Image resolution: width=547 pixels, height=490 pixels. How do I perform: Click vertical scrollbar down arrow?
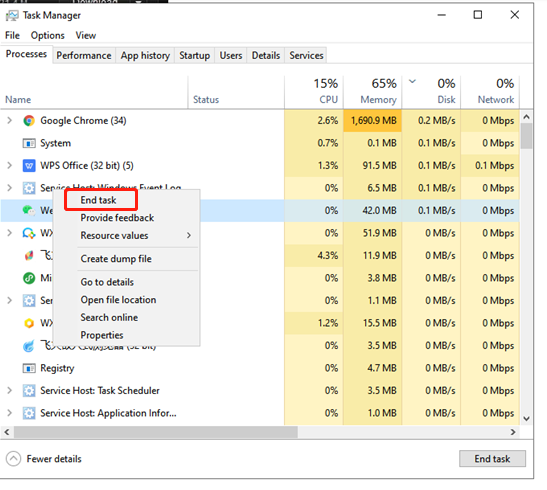pyautogui.click(x=526, y=419)
